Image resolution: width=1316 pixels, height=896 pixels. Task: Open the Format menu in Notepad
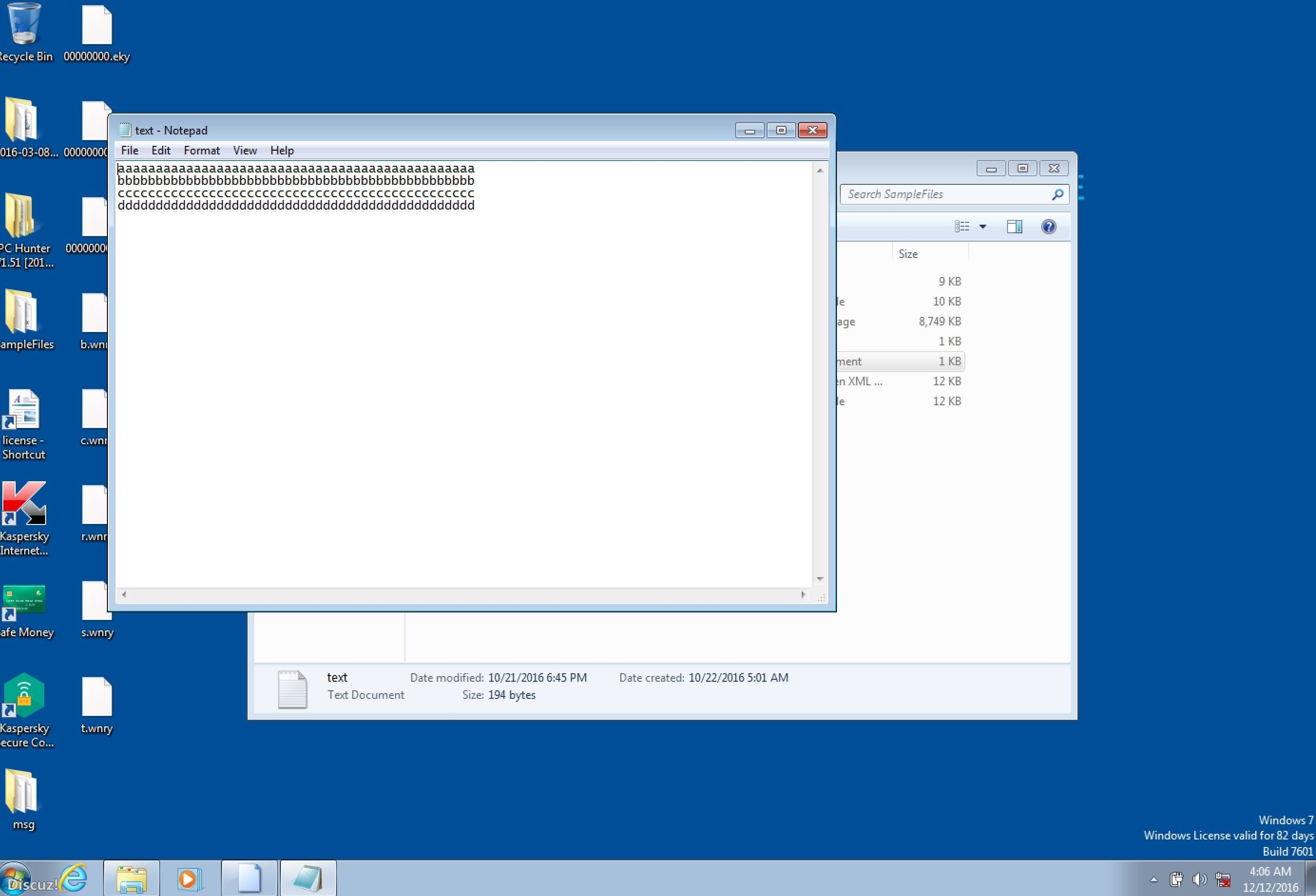point(202,151)
